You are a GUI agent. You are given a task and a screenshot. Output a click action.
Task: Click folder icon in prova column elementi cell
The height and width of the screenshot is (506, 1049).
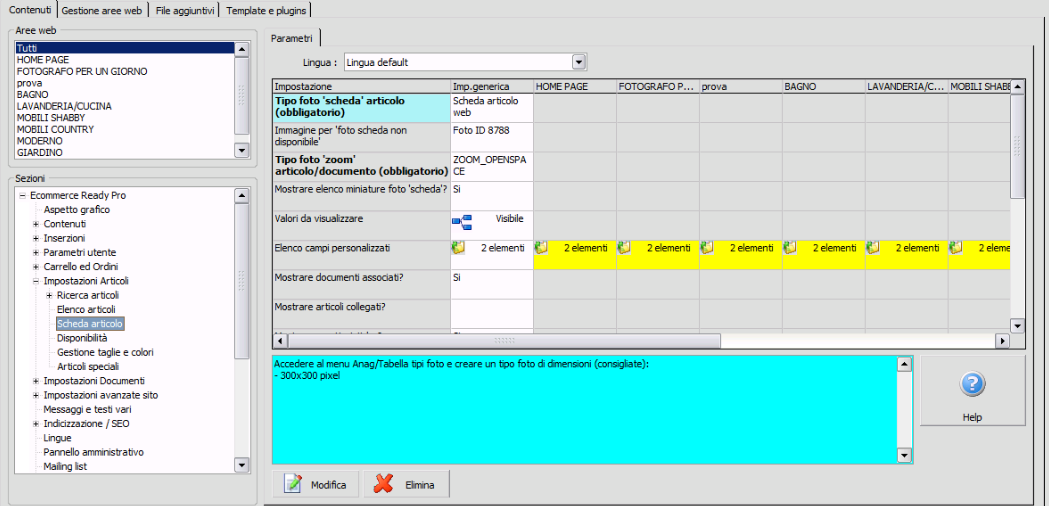click(x=707, y=248)
